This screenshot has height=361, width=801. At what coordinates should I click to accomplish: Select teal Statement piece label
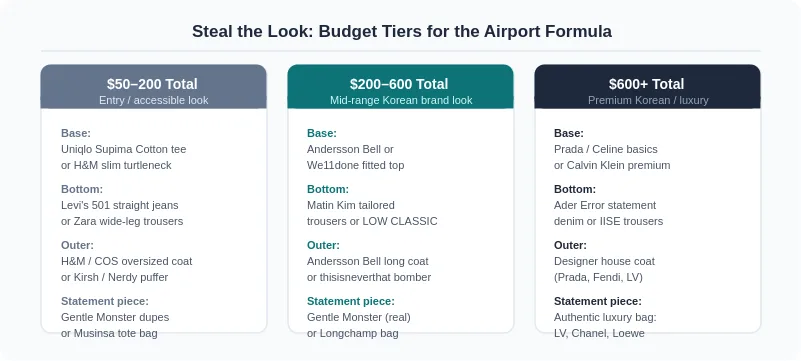pyautogui.click(x=351, y=301)
